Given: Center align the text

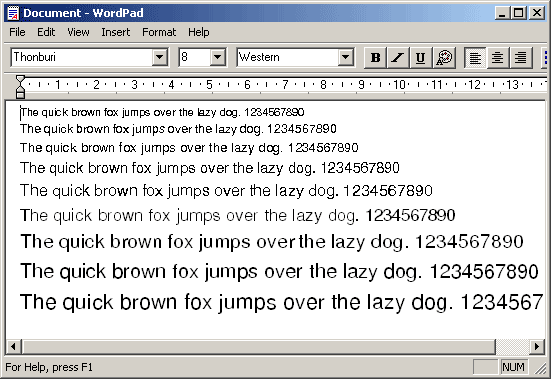Looking at the screenshot, I should (x=498, y=58).
